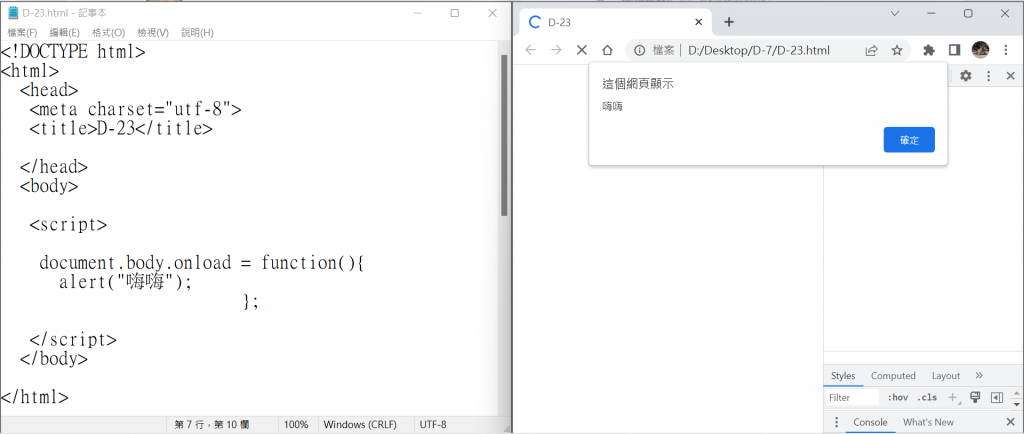Minimize the Chrome window
This screenshot has width=1024, height=434.
[x=931, y=13]
